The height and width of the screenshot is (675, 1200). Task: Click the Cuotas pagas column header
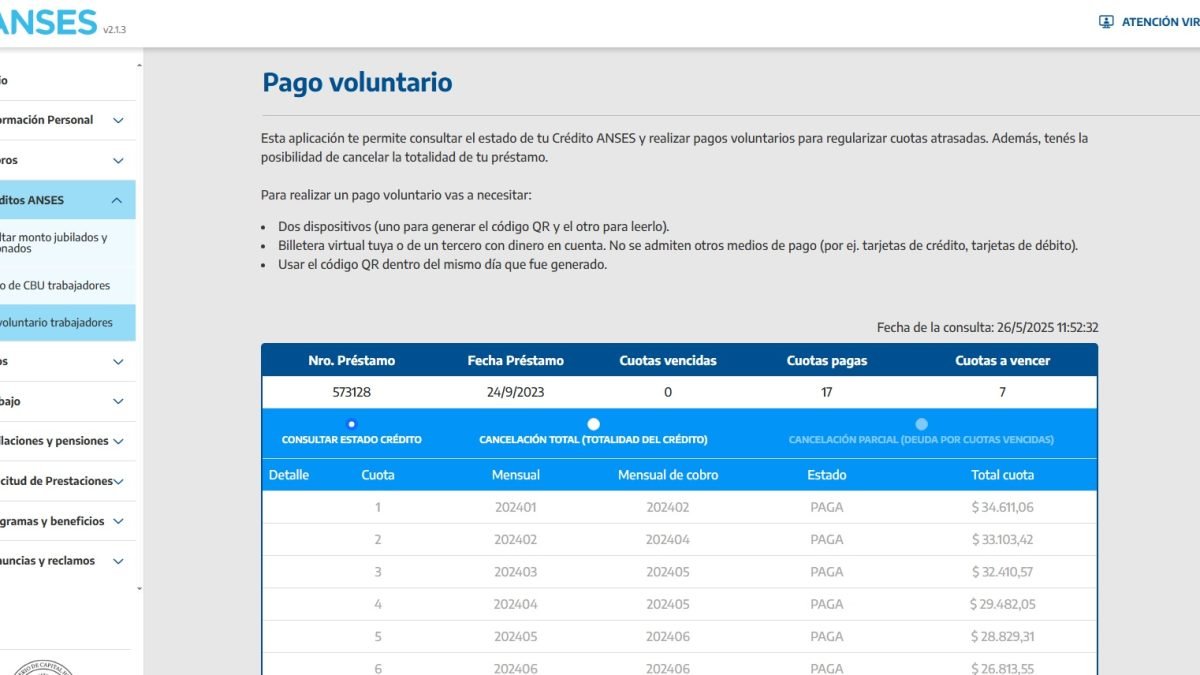(827, 360)
